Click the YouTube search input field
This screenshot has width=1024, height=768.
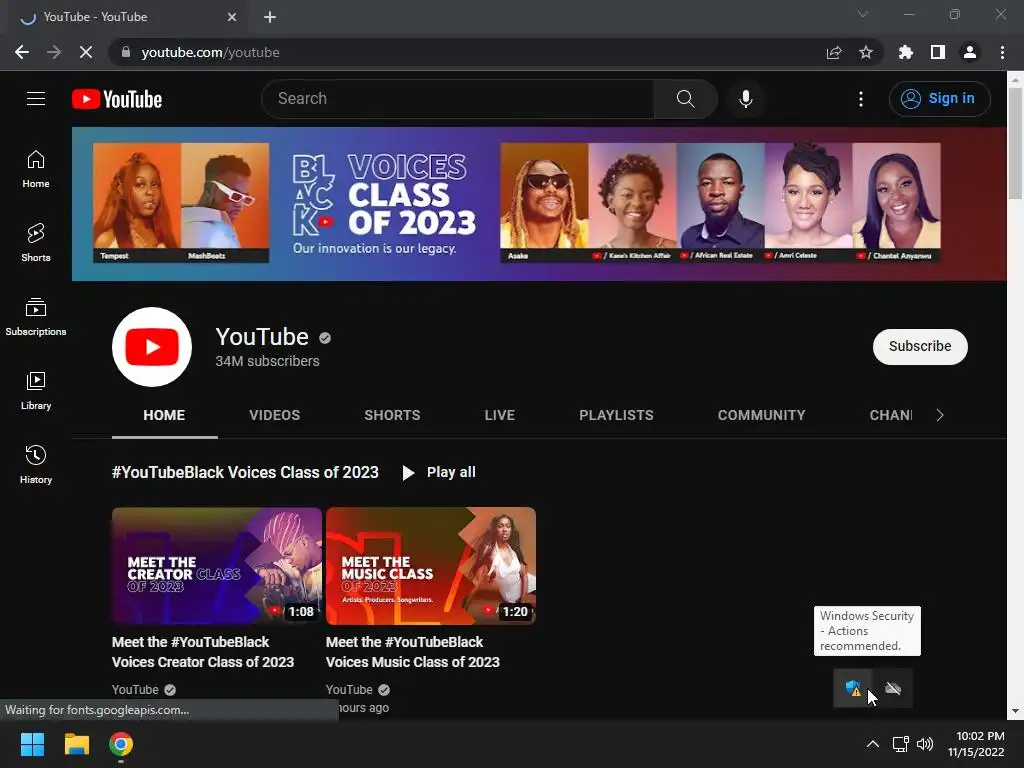click(x=458, y=99)
